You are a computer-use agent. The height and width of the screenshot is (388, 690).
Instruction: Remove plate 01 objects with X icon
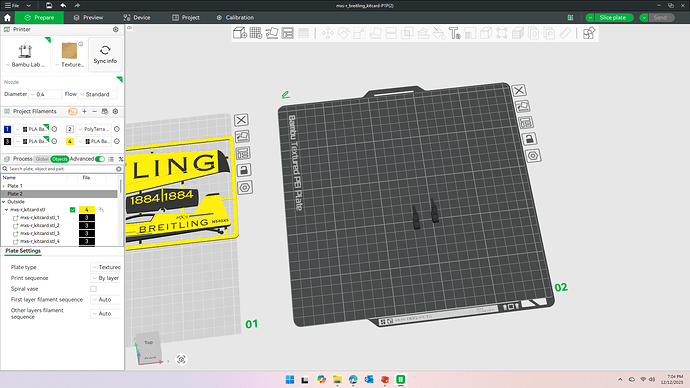click(x=241, y=120)
